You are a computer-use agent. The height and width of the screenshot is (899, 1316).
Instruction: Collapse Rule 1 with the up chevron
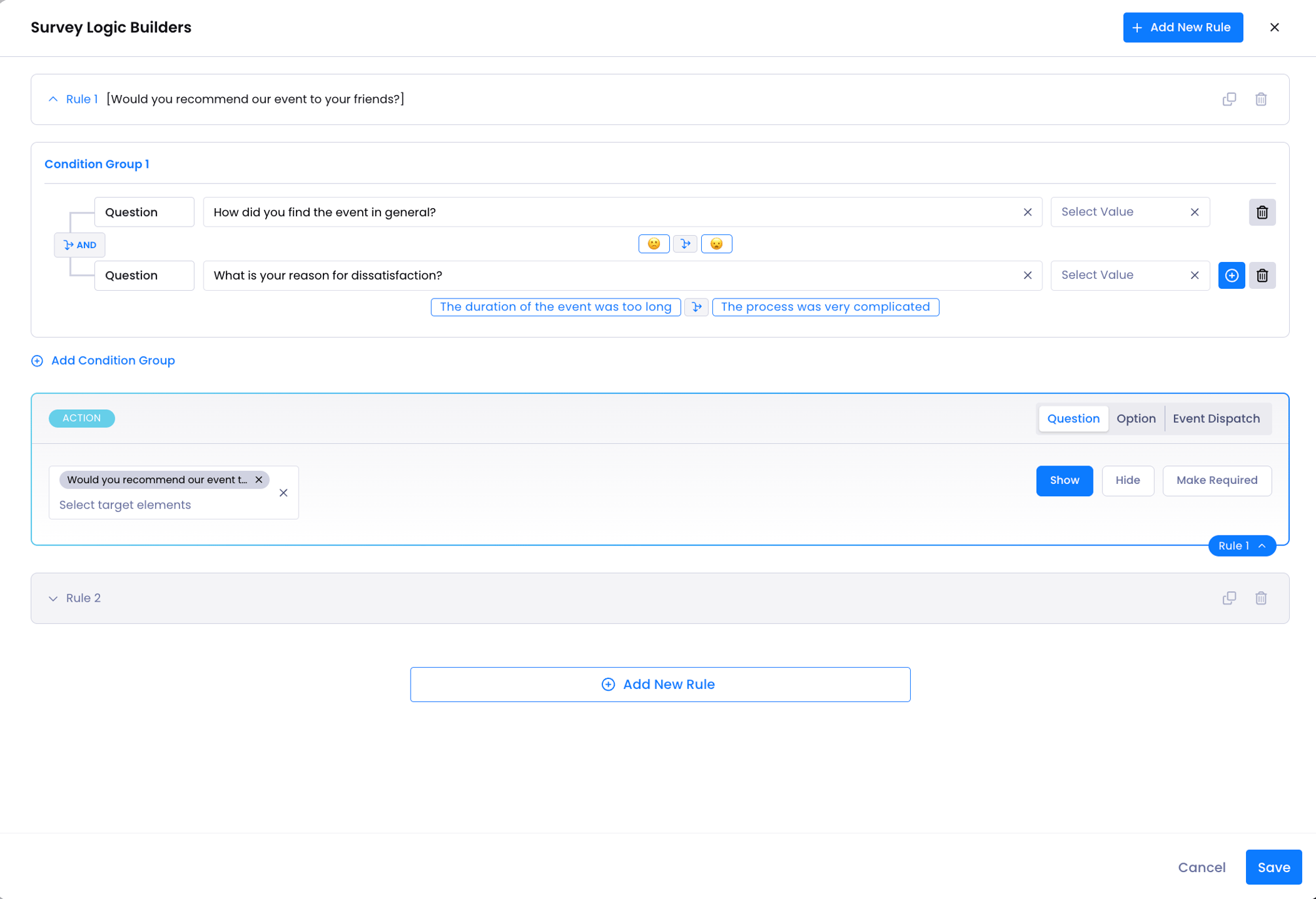(x=53, y=99)
